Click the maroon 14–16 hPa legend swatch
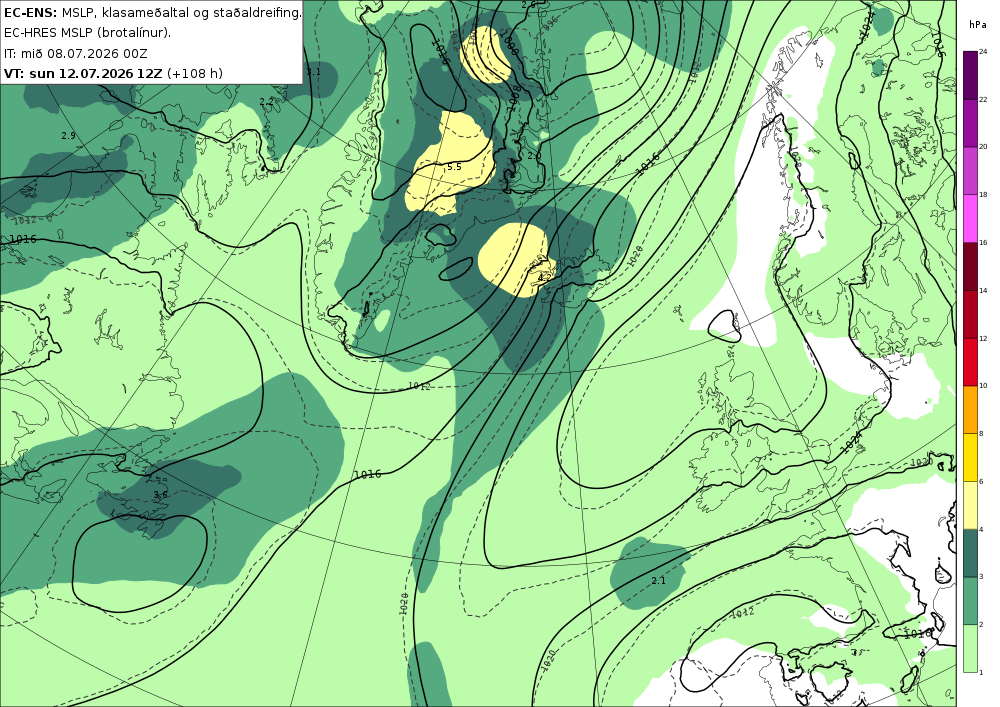The image size is (1000, 707). (x=970, y=266)
